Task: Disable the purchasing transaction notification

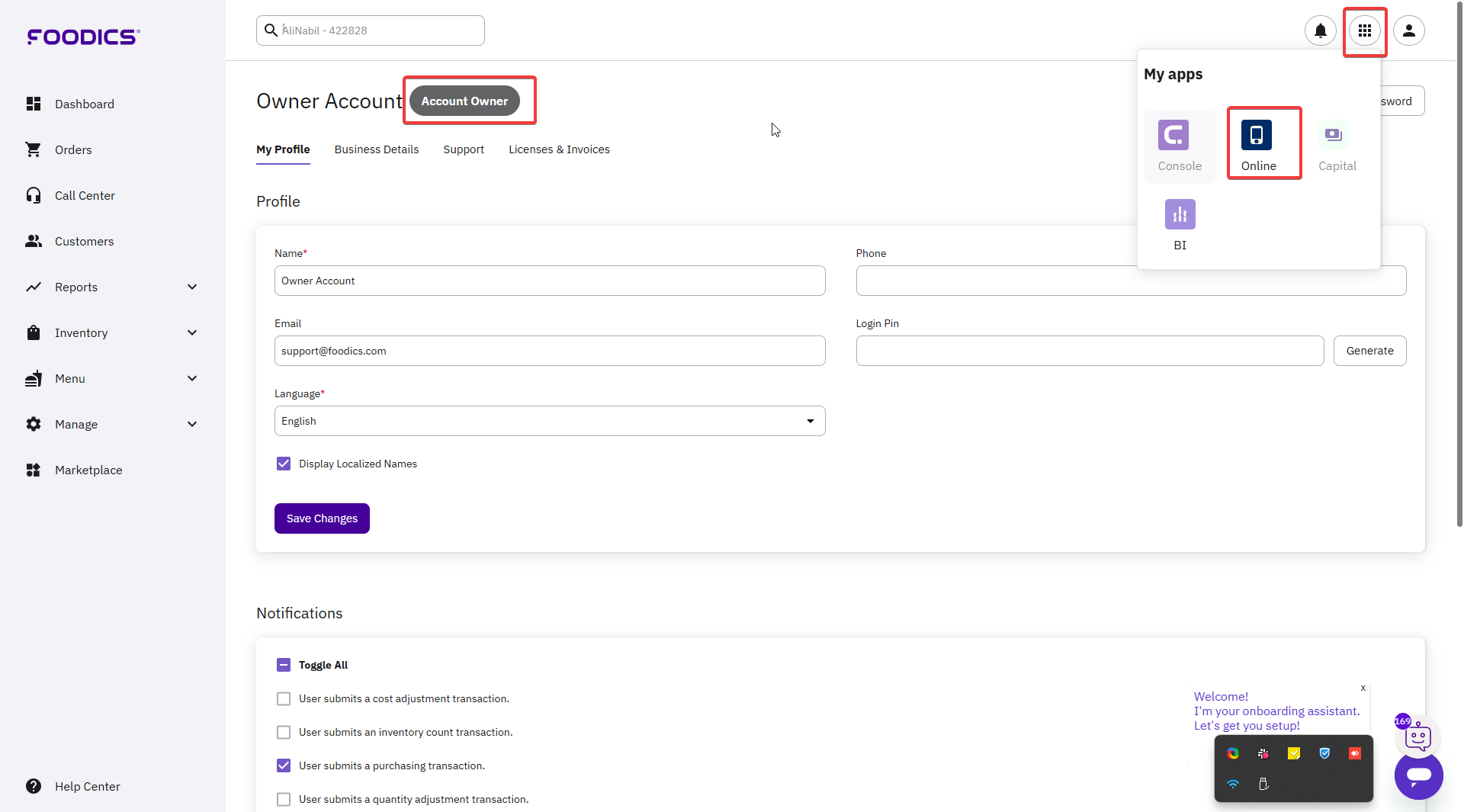Action: pyautogui.click(x=283, y=765)
